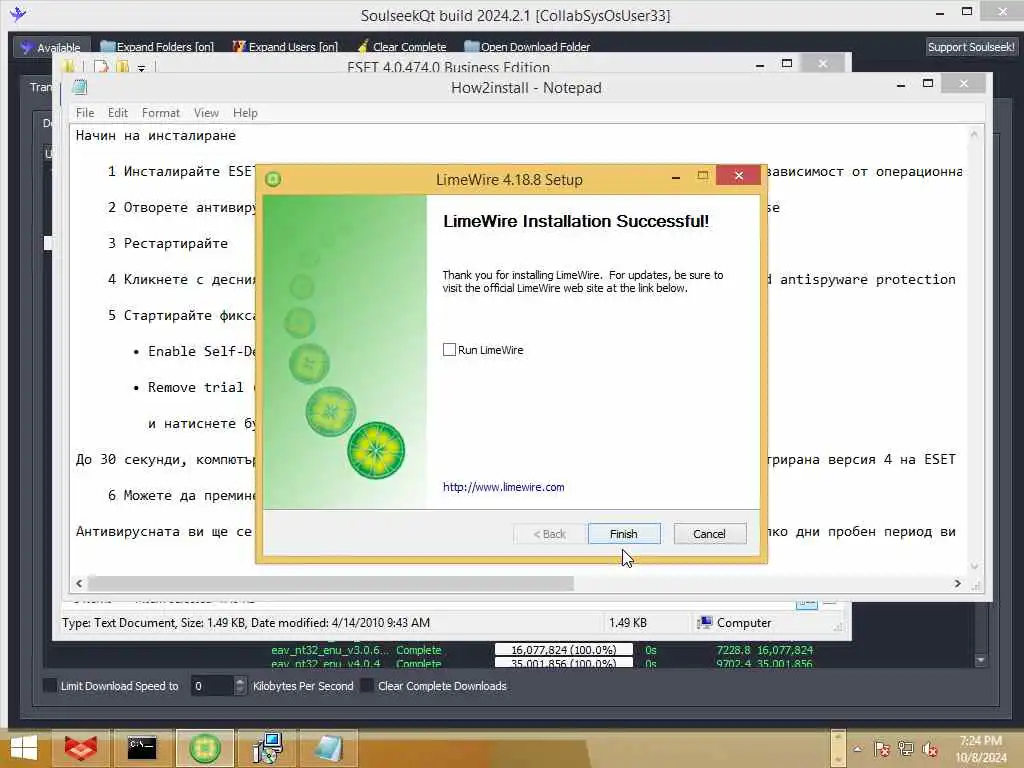Click the Action Center flag tray icon

click(x=882, y=749)
